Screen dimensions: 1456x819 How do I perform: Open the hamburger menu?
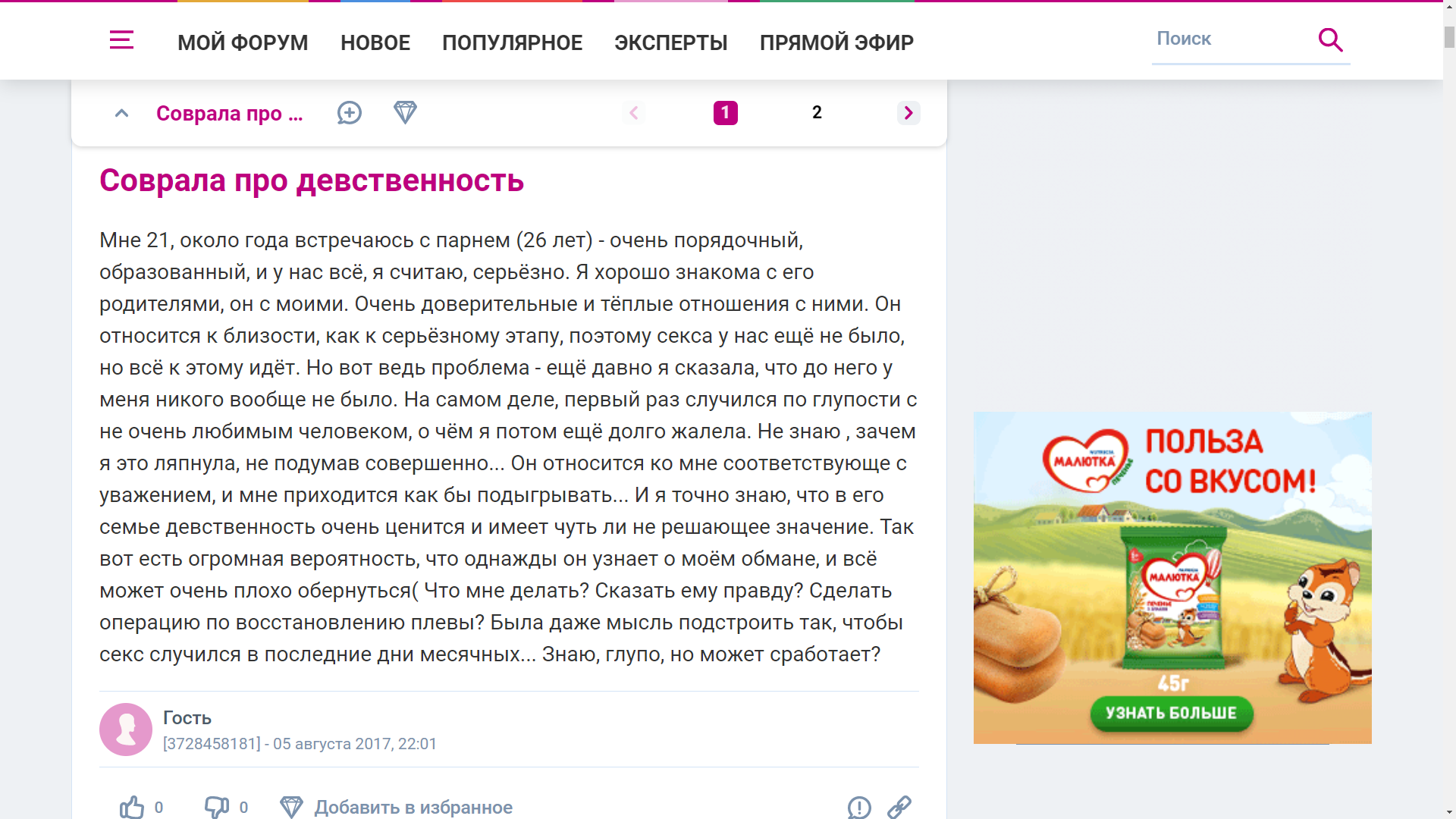click(121, 40)
